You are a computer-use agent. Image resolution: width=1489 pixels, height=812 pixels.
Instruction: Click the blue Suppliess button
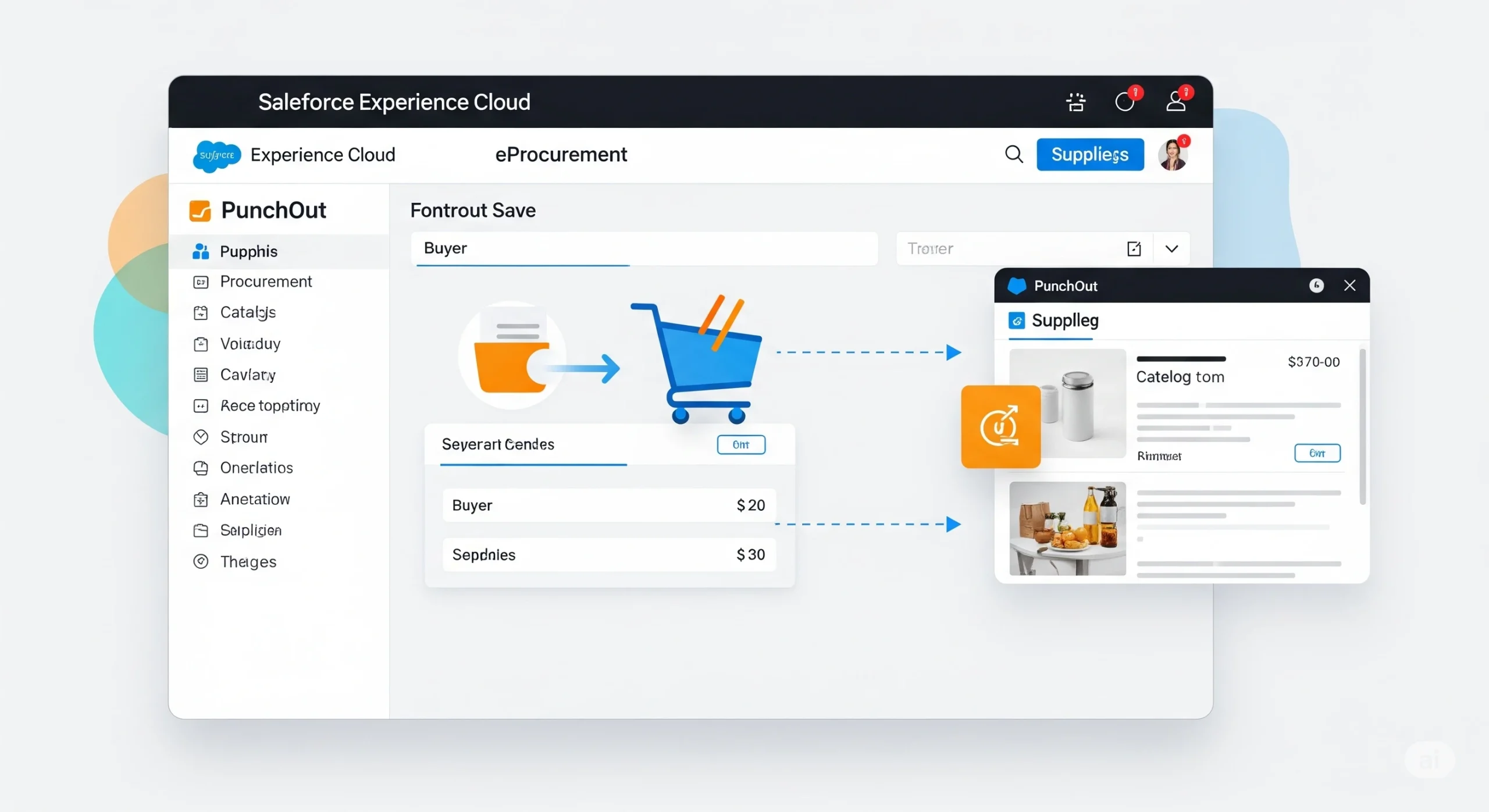coord(1089,155)
